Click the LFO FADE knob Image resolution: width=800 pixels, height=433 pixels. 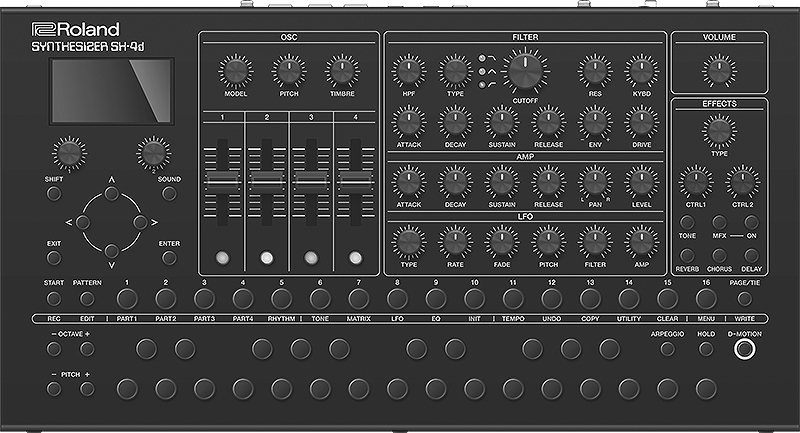pos(502,243)
